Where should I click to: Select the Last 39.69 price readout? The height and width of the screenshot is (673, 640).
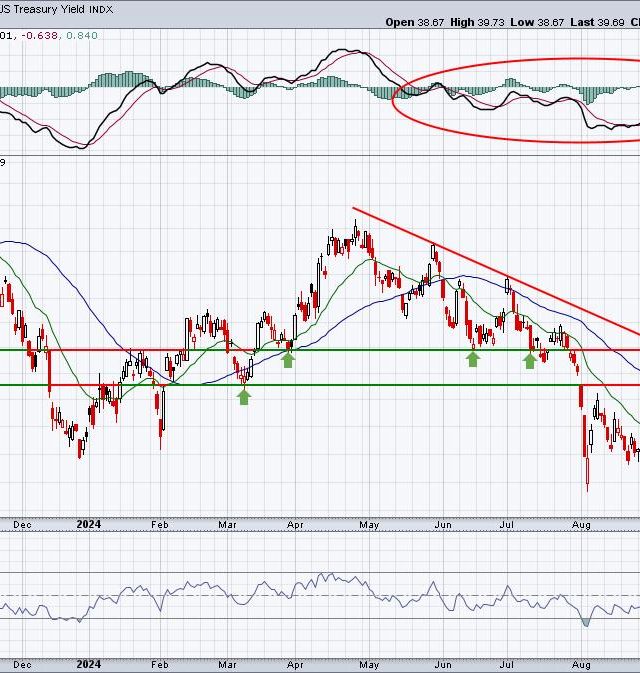point(599,21)
